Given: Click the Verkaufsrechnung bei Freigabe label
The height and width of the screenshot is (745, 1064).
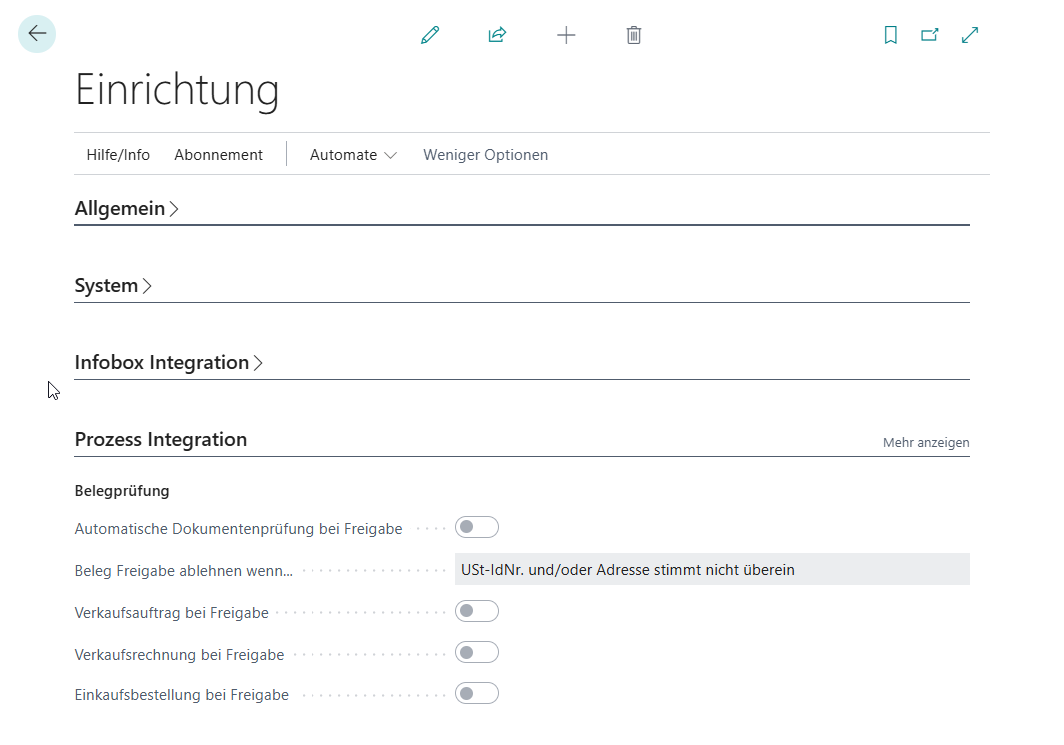Looking at the screenshot, I should 180,655.
